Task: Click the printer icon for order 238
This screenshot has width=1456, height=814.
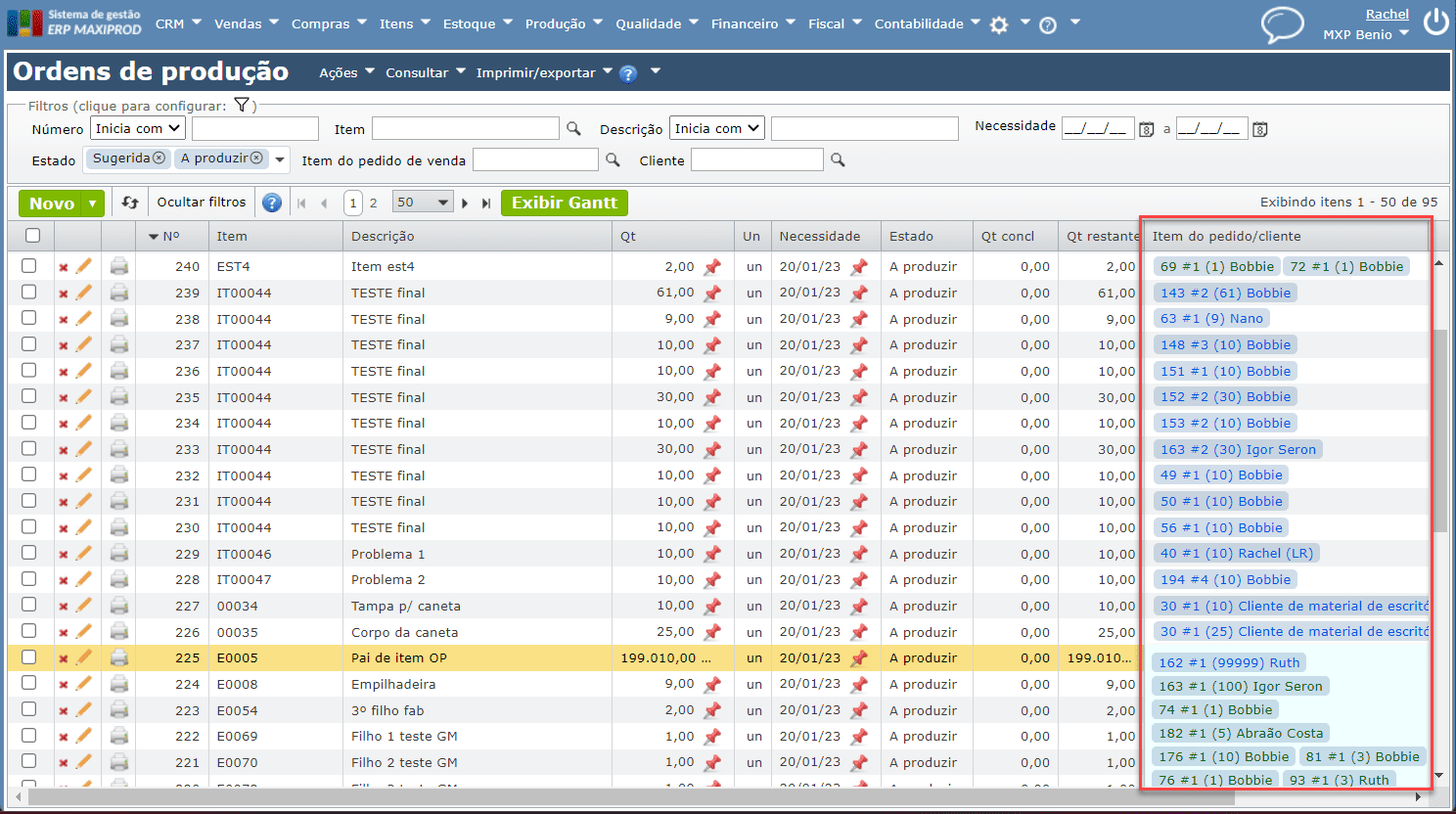Action: pos(119,318)
